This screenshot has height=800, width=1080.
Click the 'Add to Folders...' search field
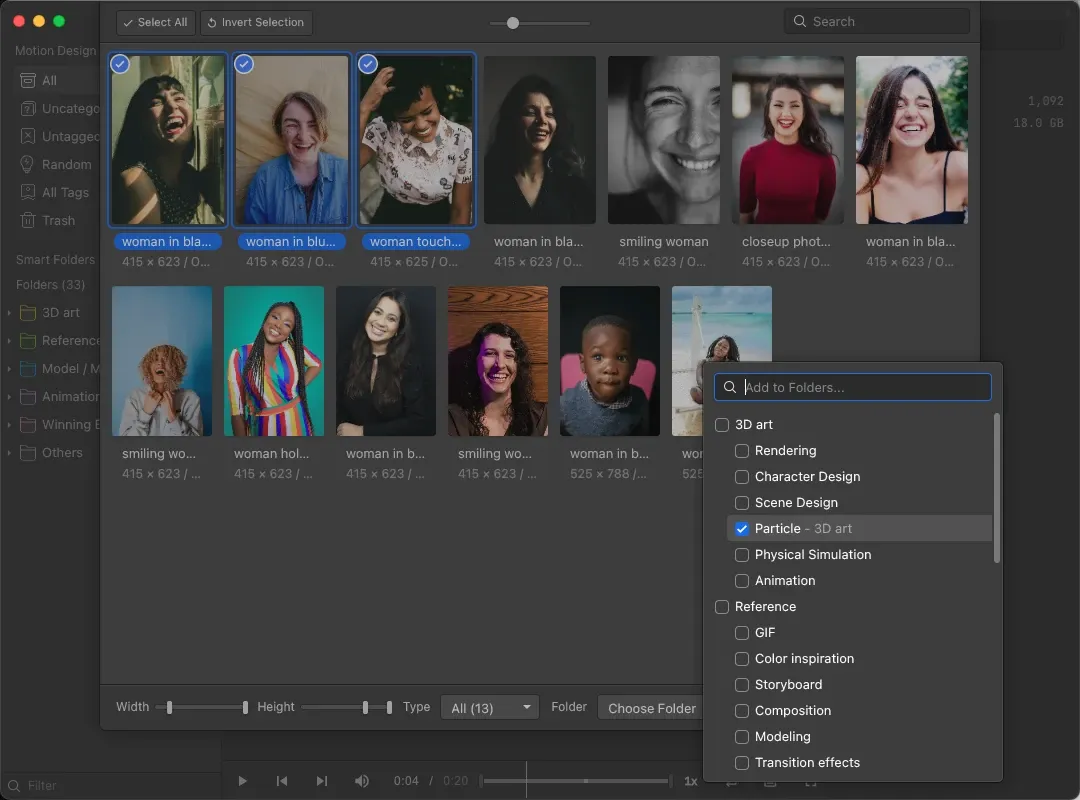pyautogui.click(x=853, y=387)
